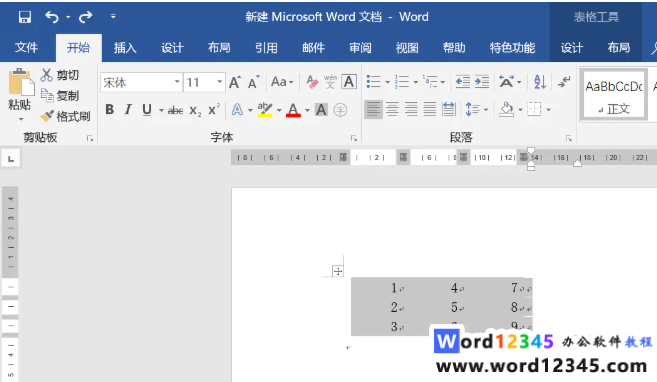
Task: Open the font size 11 dropdown
Action: (x=219, y=82)
